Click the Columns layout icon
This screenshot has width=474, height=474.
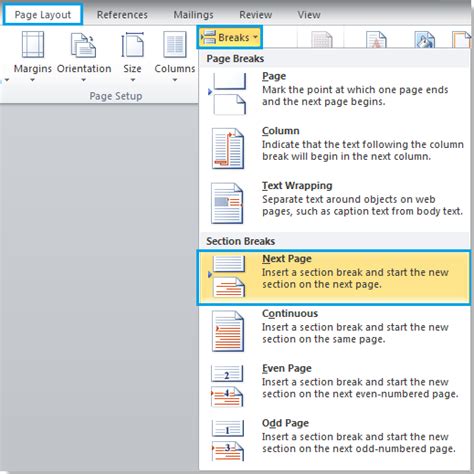(175, 44)
